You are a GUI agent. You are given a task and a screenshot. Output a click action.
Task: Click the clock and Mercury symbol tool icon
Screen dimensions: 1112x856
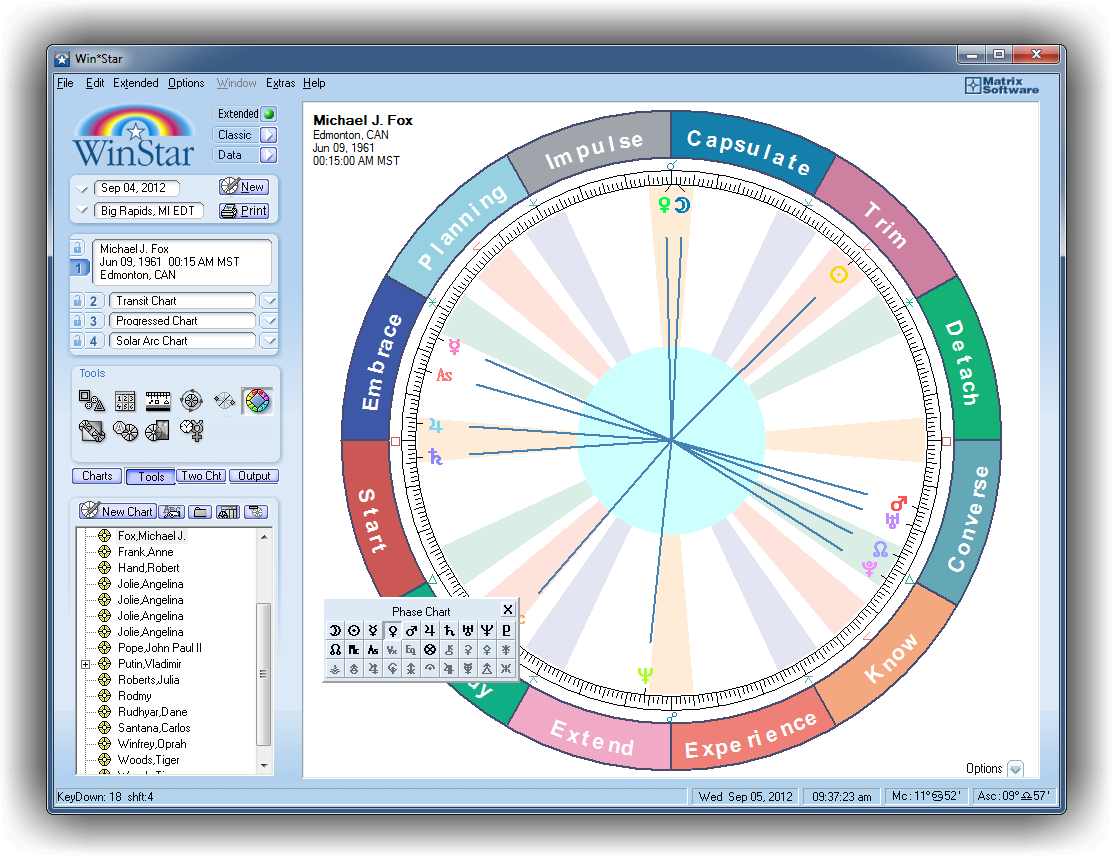[191, 431]
